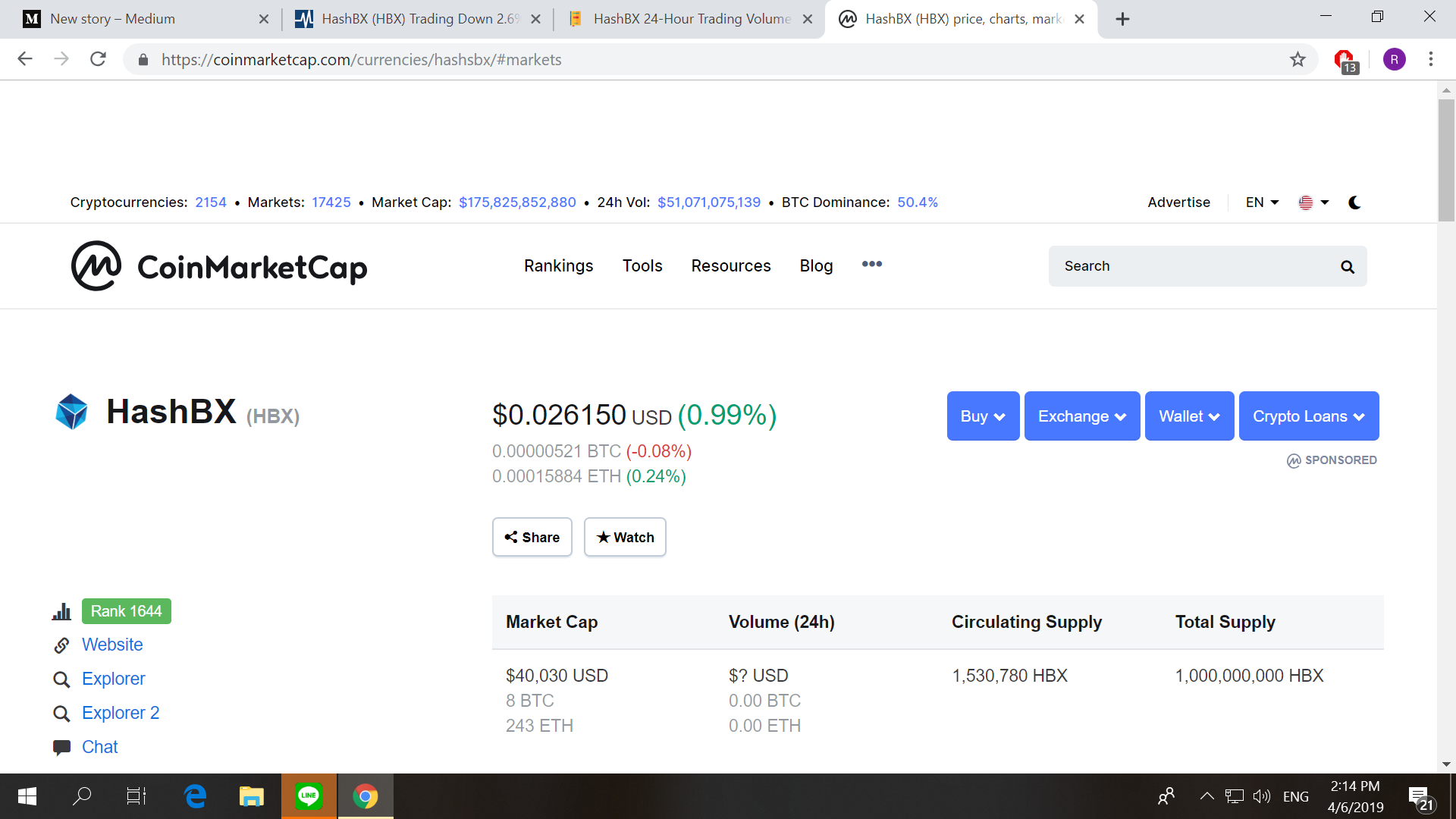Screen dimensions: 1456x819
Task: Open the three-dots more menu
Action: point(872,264)
